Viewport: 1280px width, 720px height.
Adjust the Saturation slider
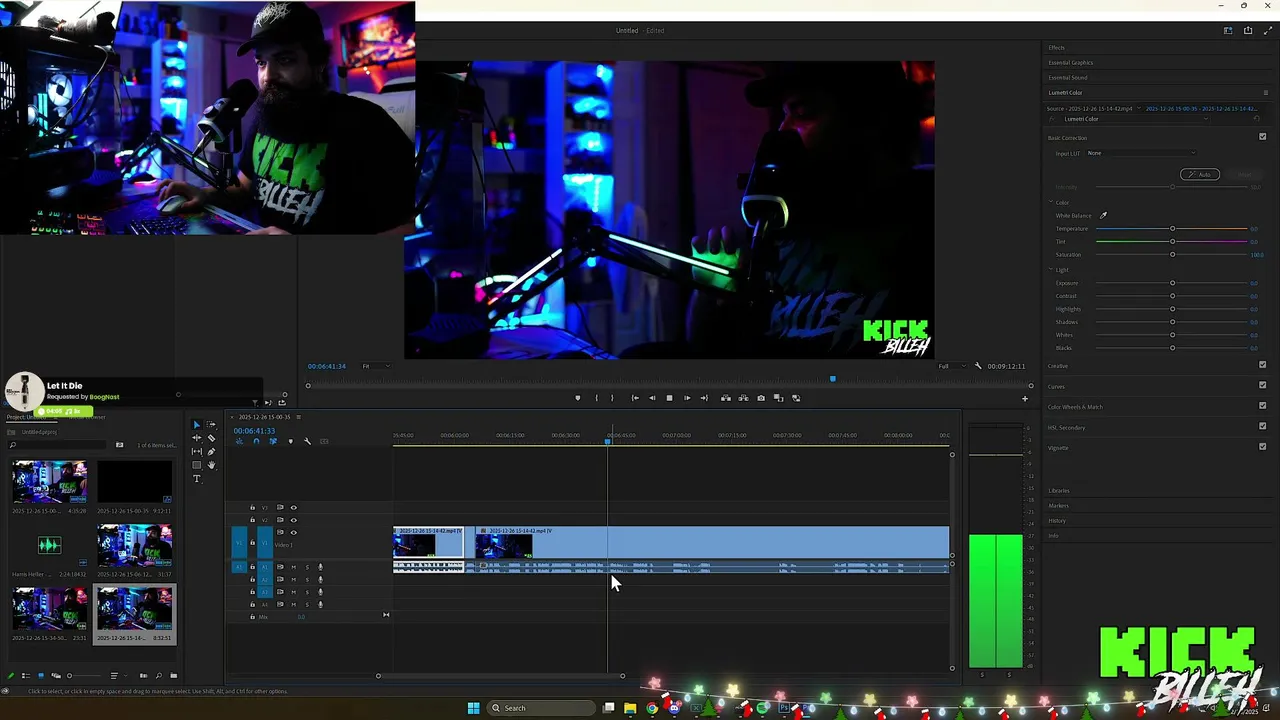coord(1172,254)
